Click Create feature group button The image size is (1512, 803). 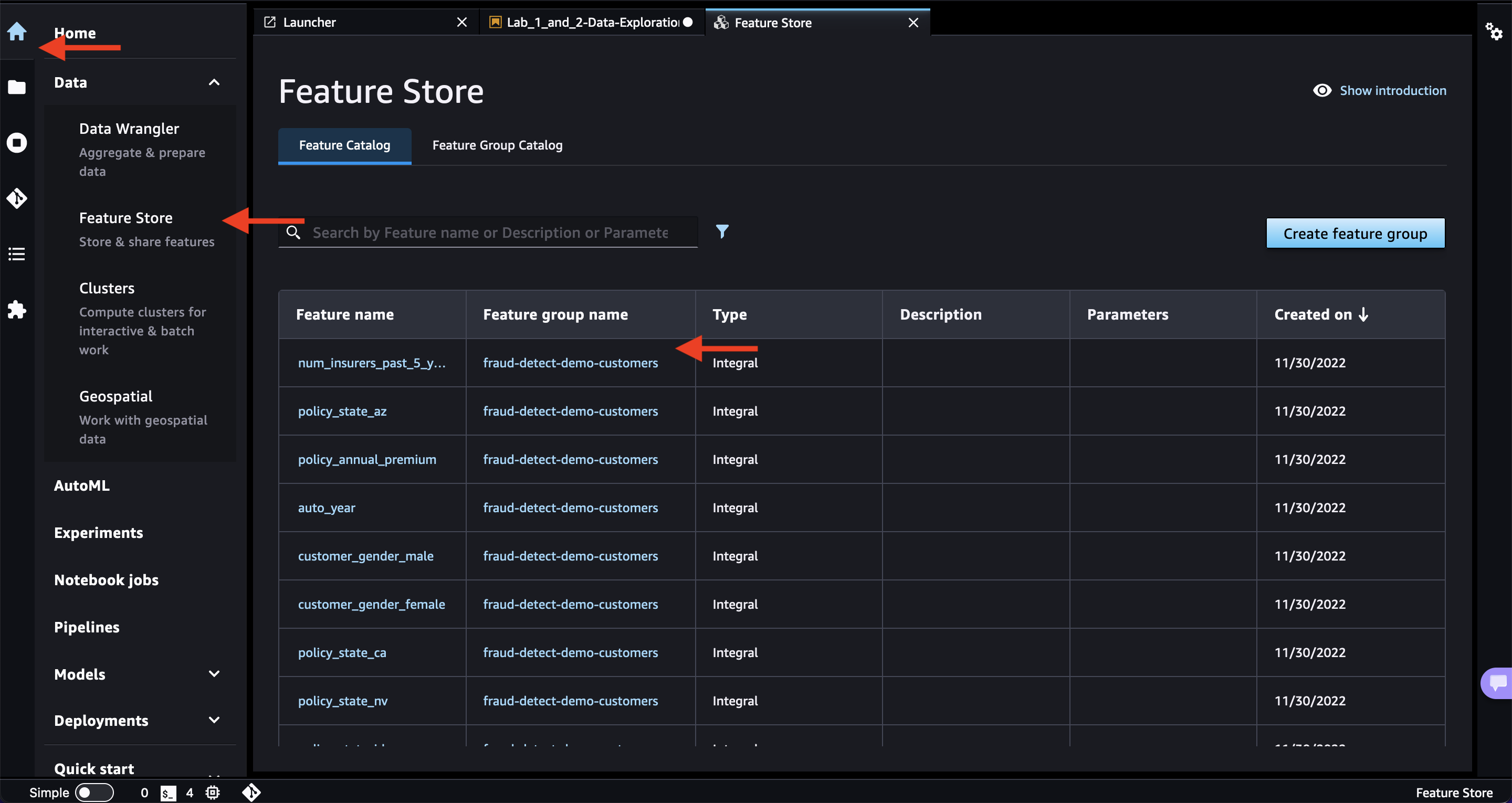pyautogui.click(x=1354, y=234)
